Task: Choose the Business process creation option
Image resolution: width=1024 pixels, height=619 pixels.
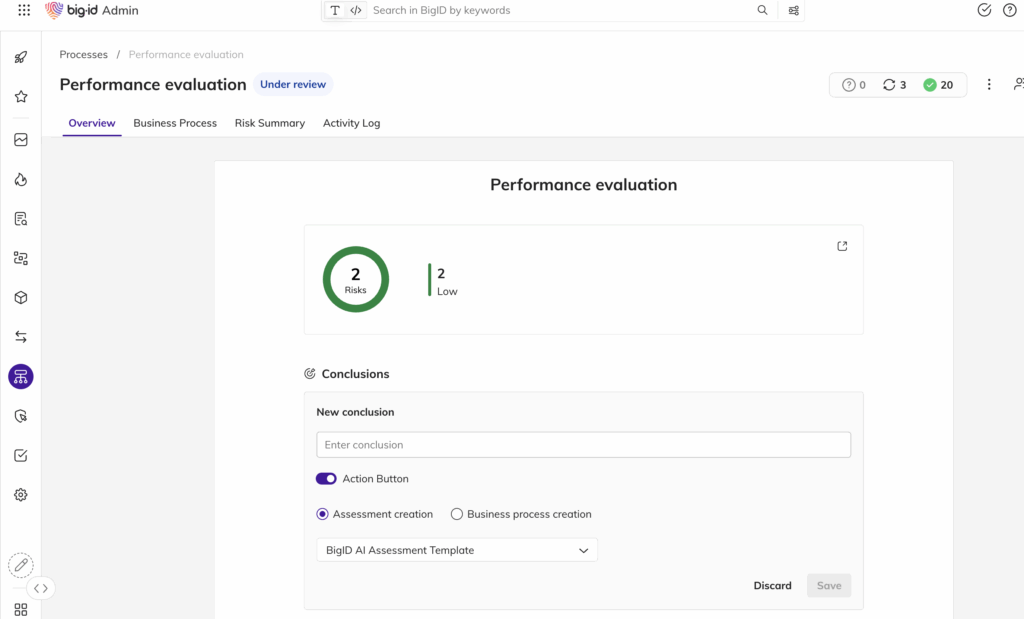Action: pos(457,514)
